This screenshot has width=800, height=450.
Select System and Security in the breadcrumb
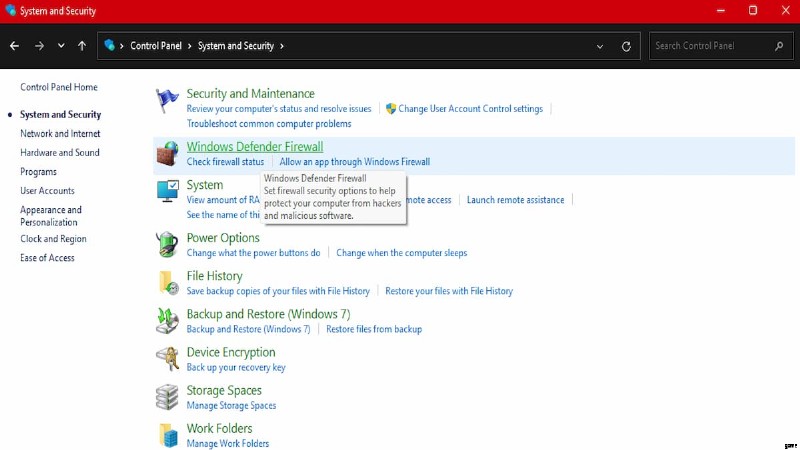click(236, 46)
